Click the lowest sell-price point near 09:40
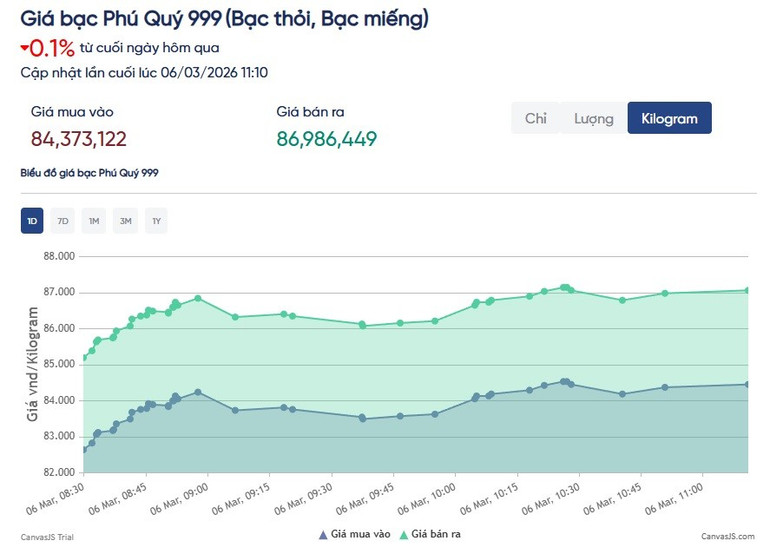Viewport: 770px width, 555px height. [x=362, y=325]
